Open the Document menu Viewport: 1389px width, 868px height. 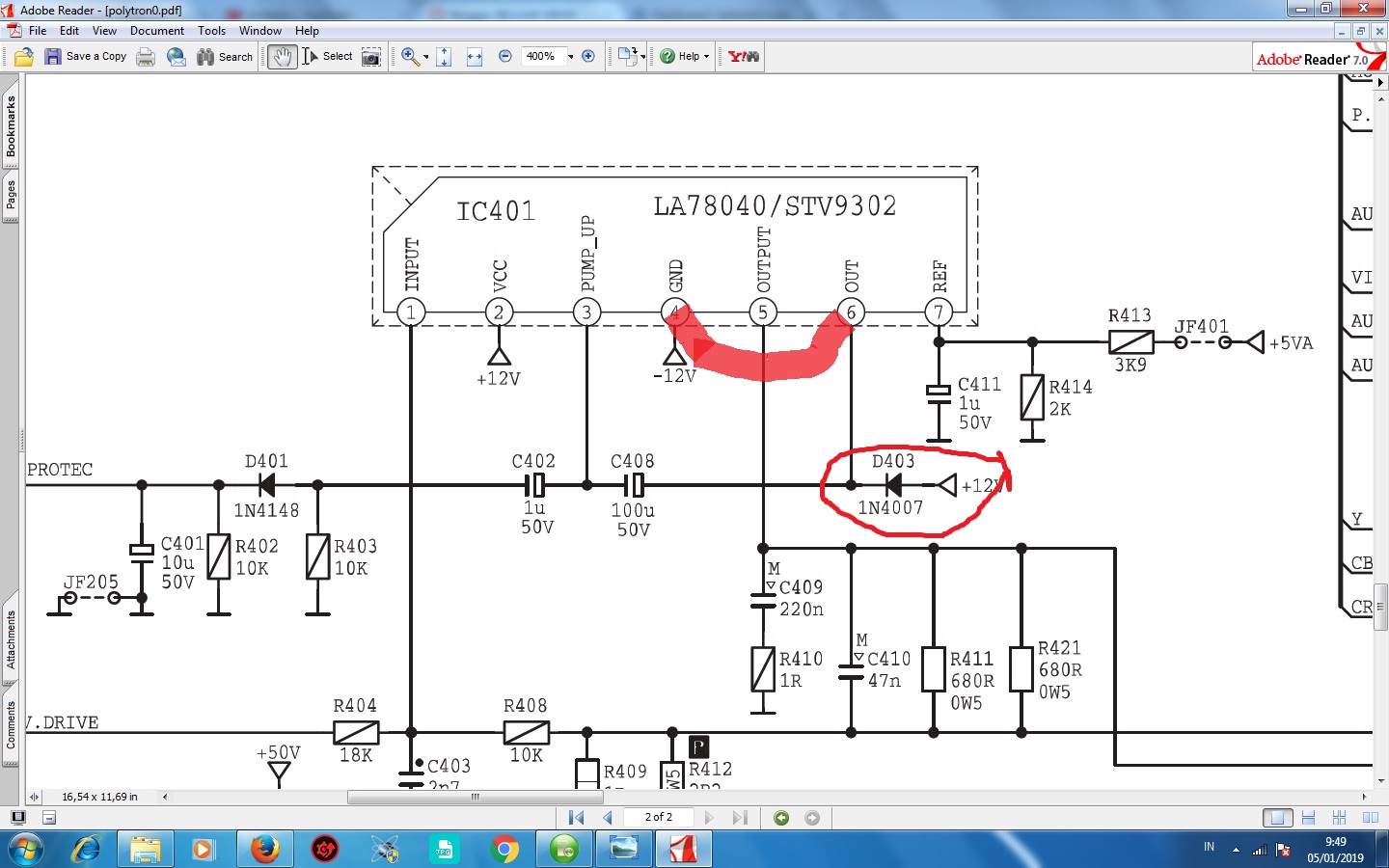pos(157,31)
